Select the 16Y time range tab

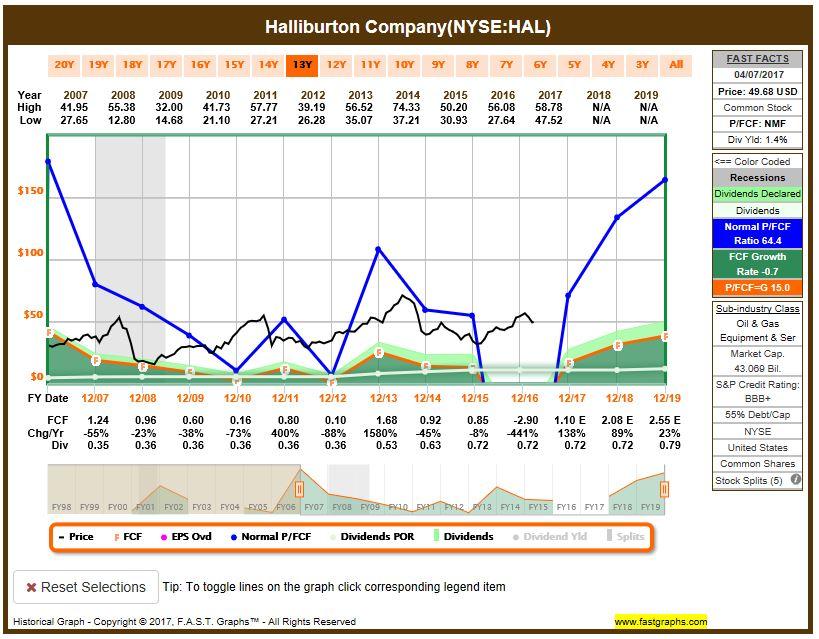click(200, 65)
